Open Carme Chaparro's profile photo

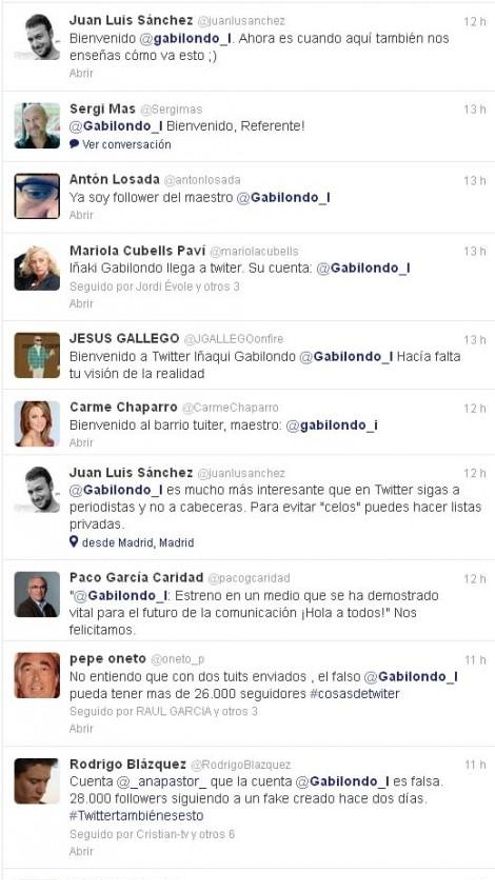37,424
